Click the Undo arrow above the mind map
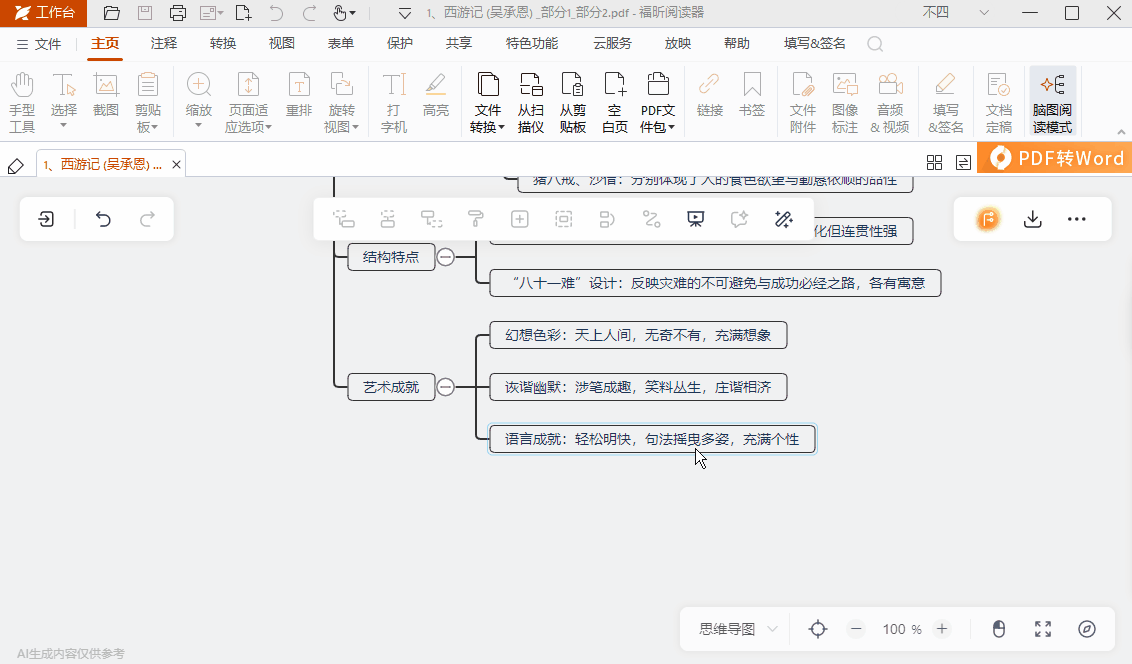This screenshot has height=664, width=1132. click(103, 219)
